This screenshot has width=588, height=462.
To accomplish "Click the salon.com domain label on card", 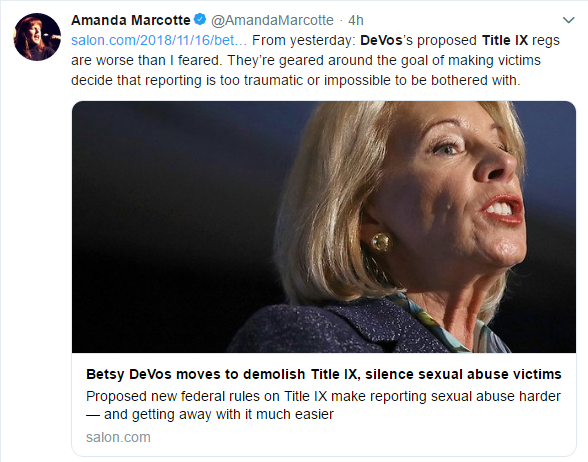I will (x=118, y=437).
